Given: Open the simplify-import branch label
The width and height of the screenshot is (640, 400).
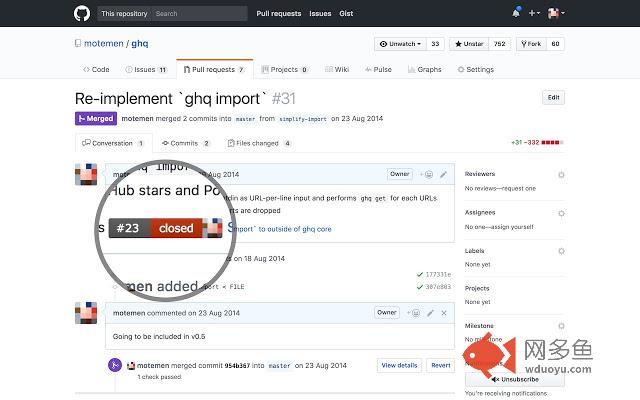Looking at the screenshot, I should 303,119.
